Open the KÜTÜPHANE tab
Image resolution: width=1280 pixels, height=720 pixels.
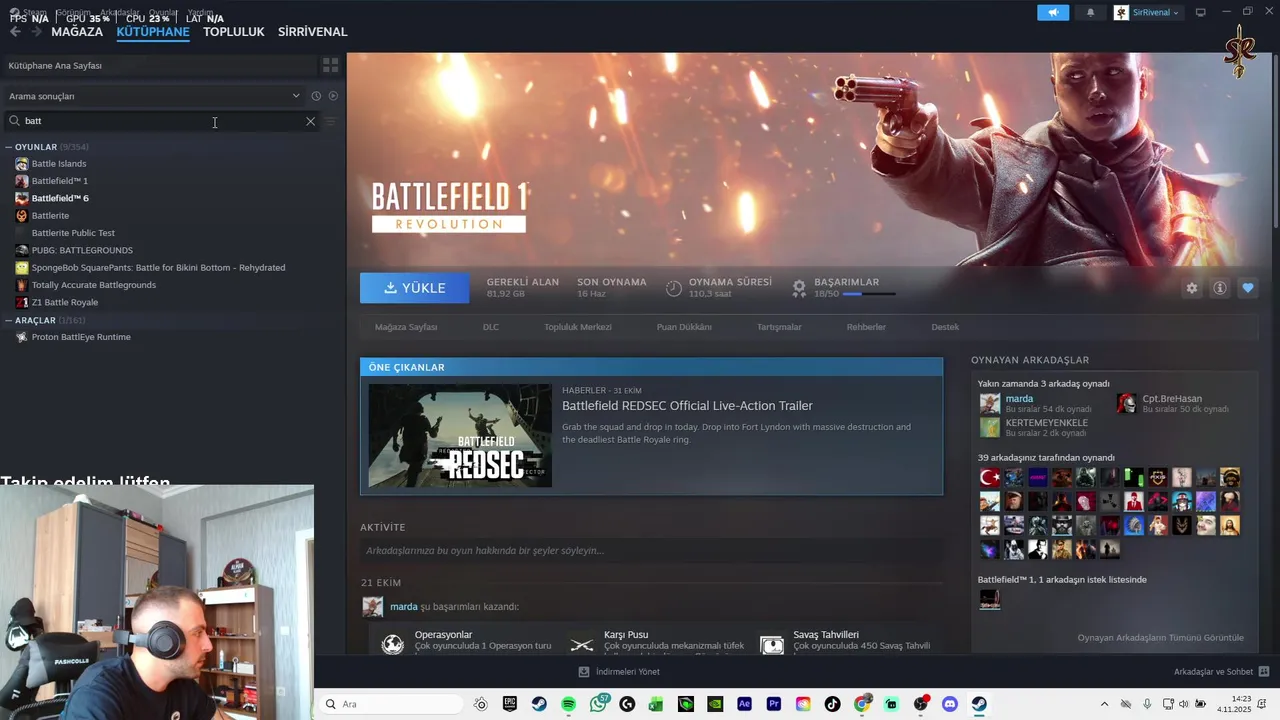pyautogui.click(x=153, y=32)
